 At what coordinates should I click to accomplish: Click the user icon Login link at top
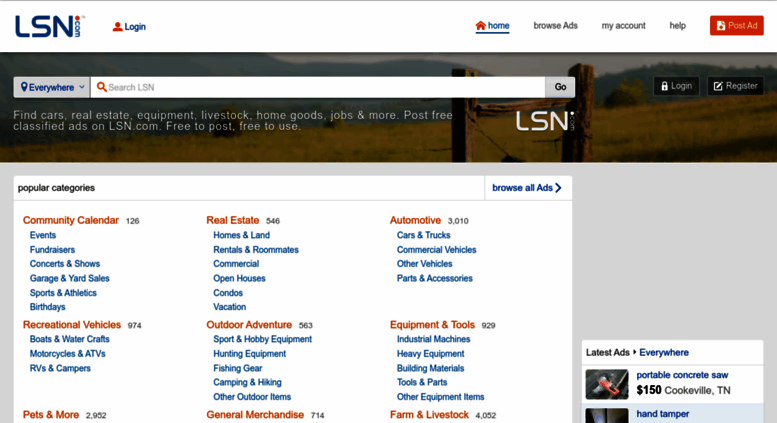[x=129, y=27]
